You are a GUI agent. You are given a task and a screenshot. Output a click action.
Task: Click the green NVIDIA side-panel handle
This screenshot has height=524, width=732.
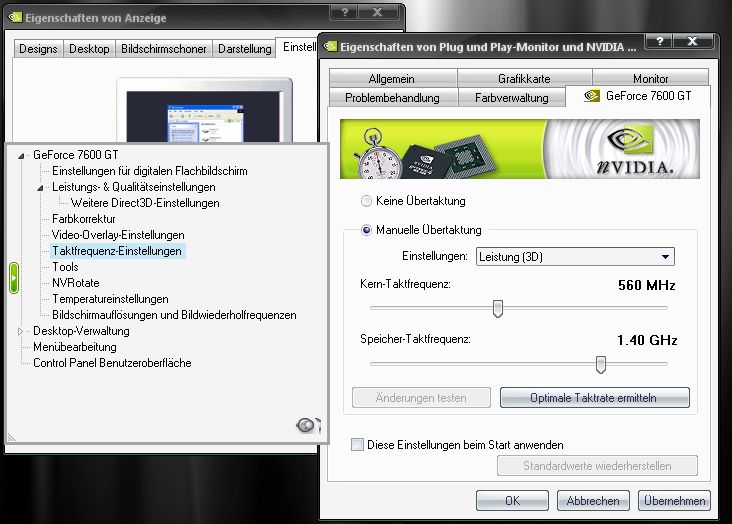pos(14,278)
